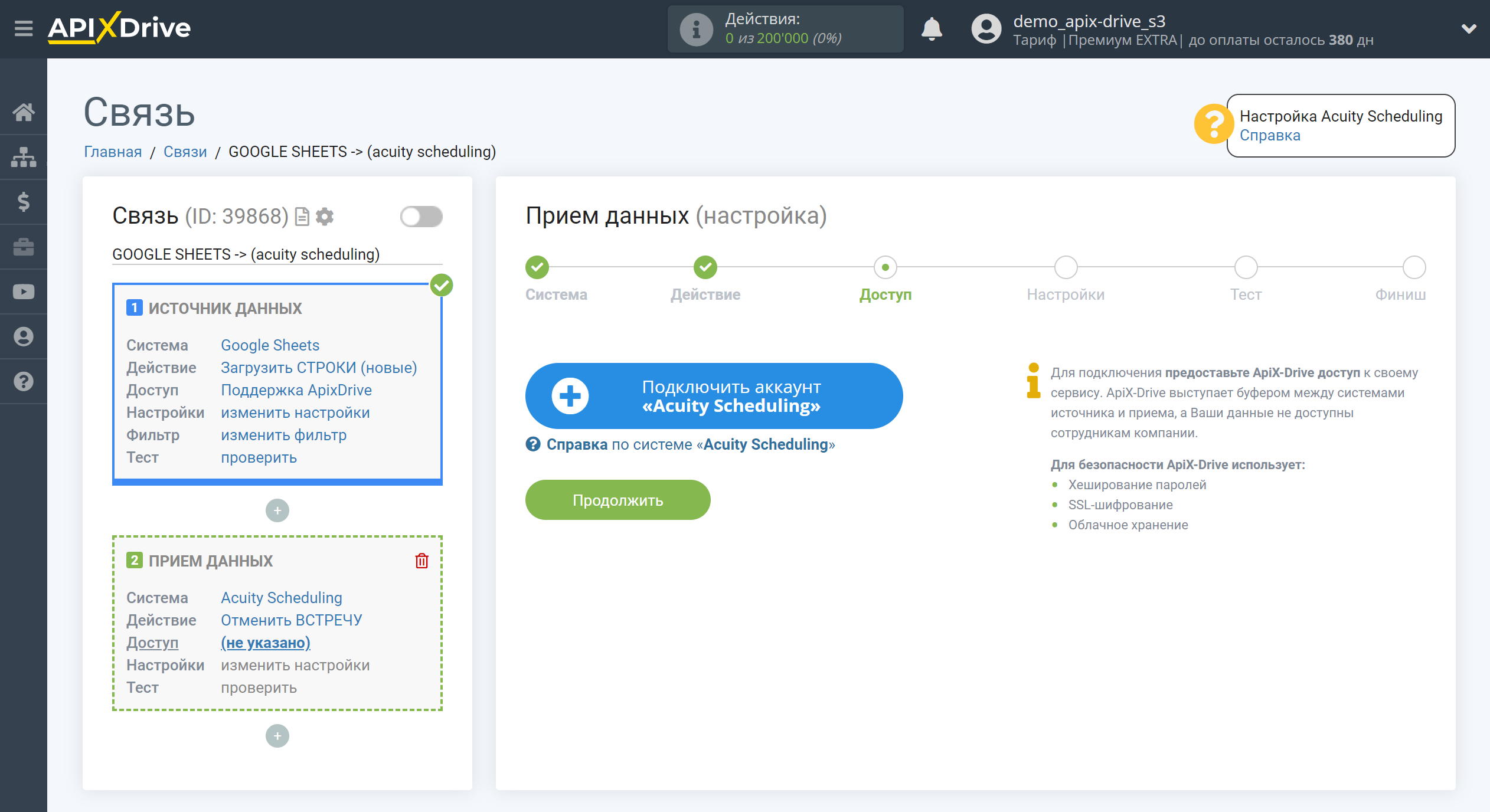Click изменить фильтр link
The image size is (1490, 812).
coord(284,435)
